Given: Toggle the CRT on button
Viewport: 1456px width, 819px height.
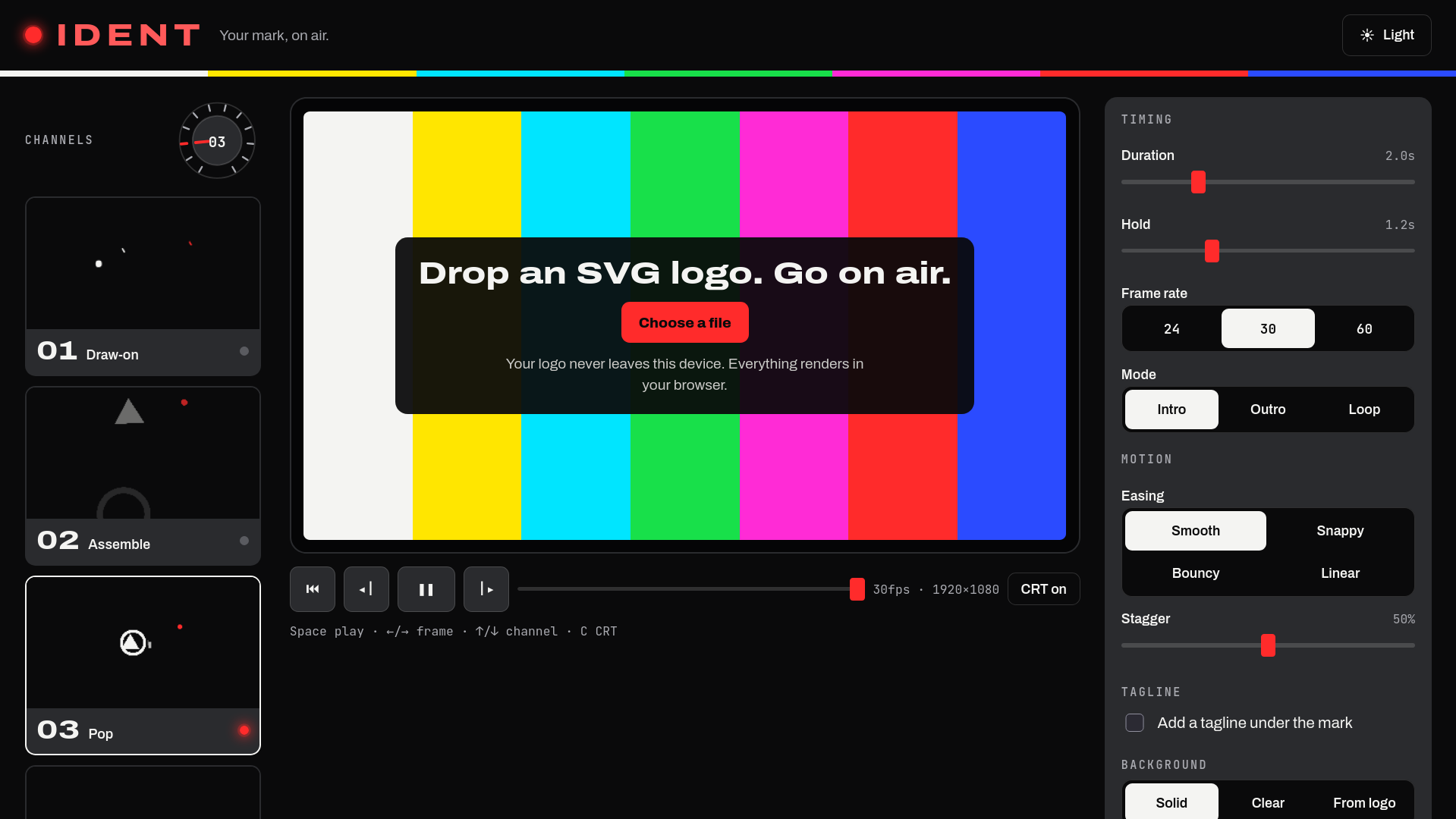Looking at the screenshot, I should pos(1043,589).
